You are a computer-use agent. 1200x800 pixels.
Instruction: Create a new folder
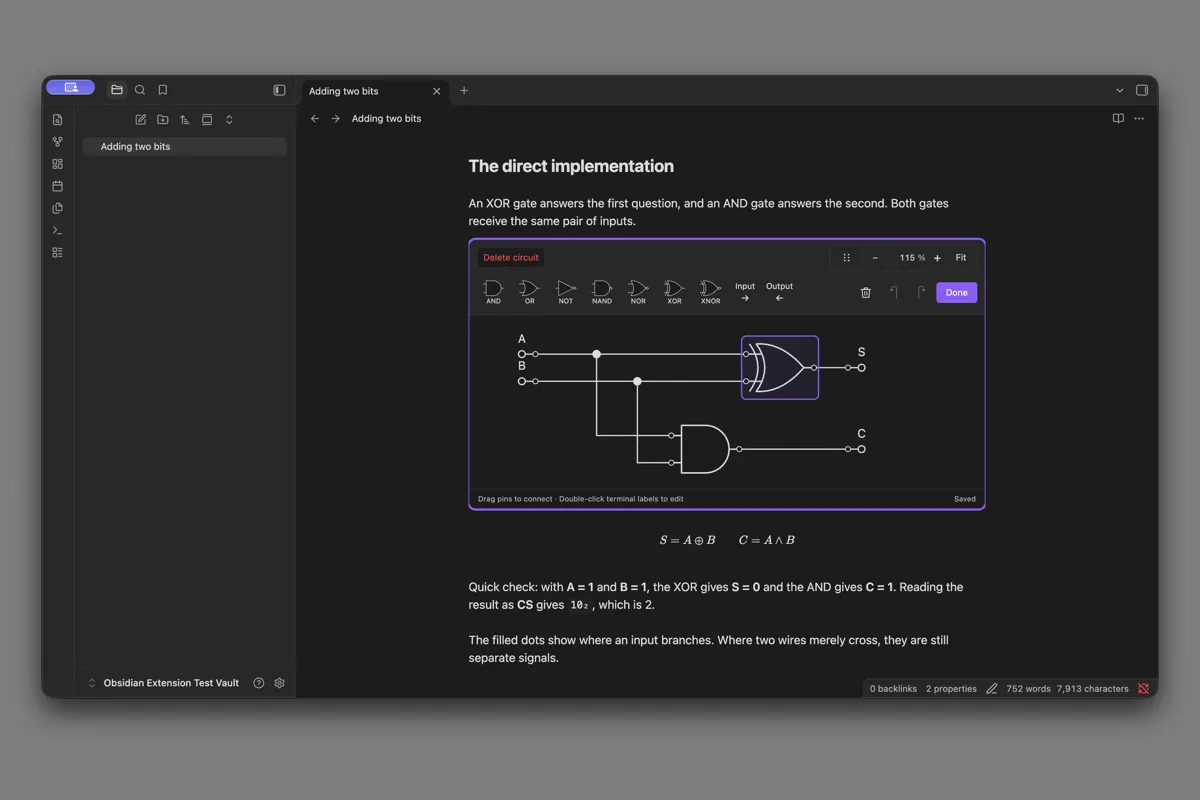tap(163, 120)
